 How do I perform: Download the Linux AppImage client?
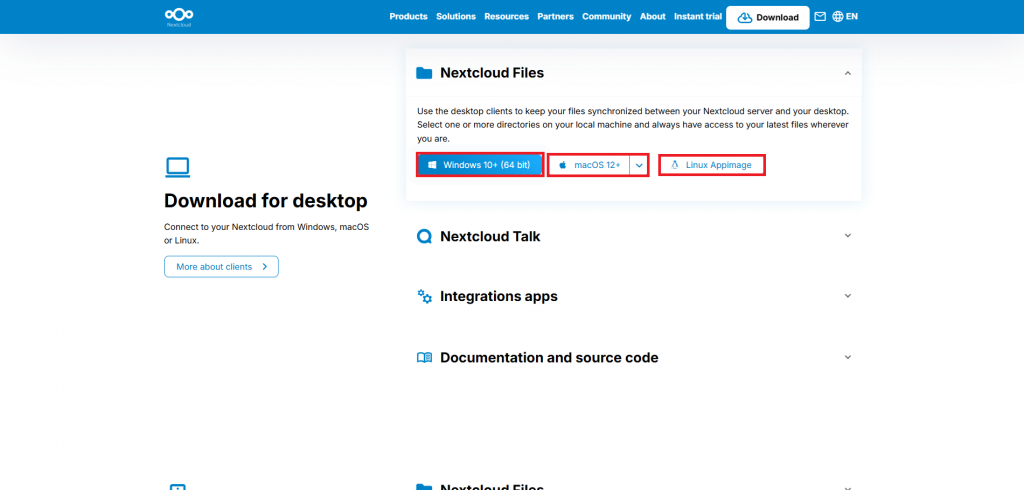pyautogui.click(x=712, y=165)
